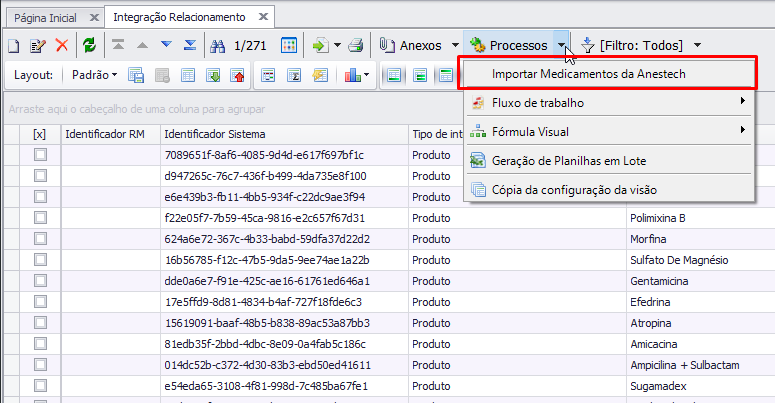Check the box for Atropina row
The image size is (775, 403).
coord(41,323)
